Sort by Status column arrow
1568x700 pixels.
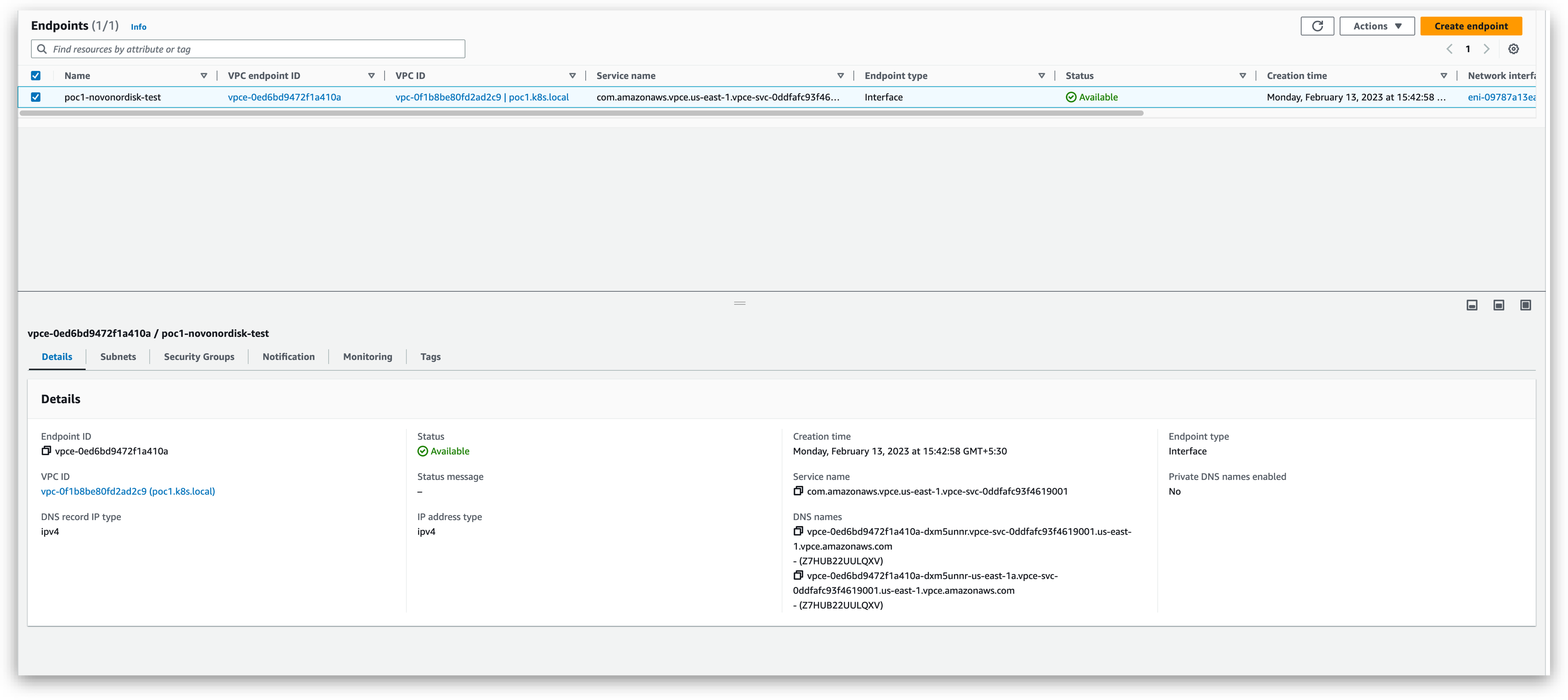[x=1242, y=76]
